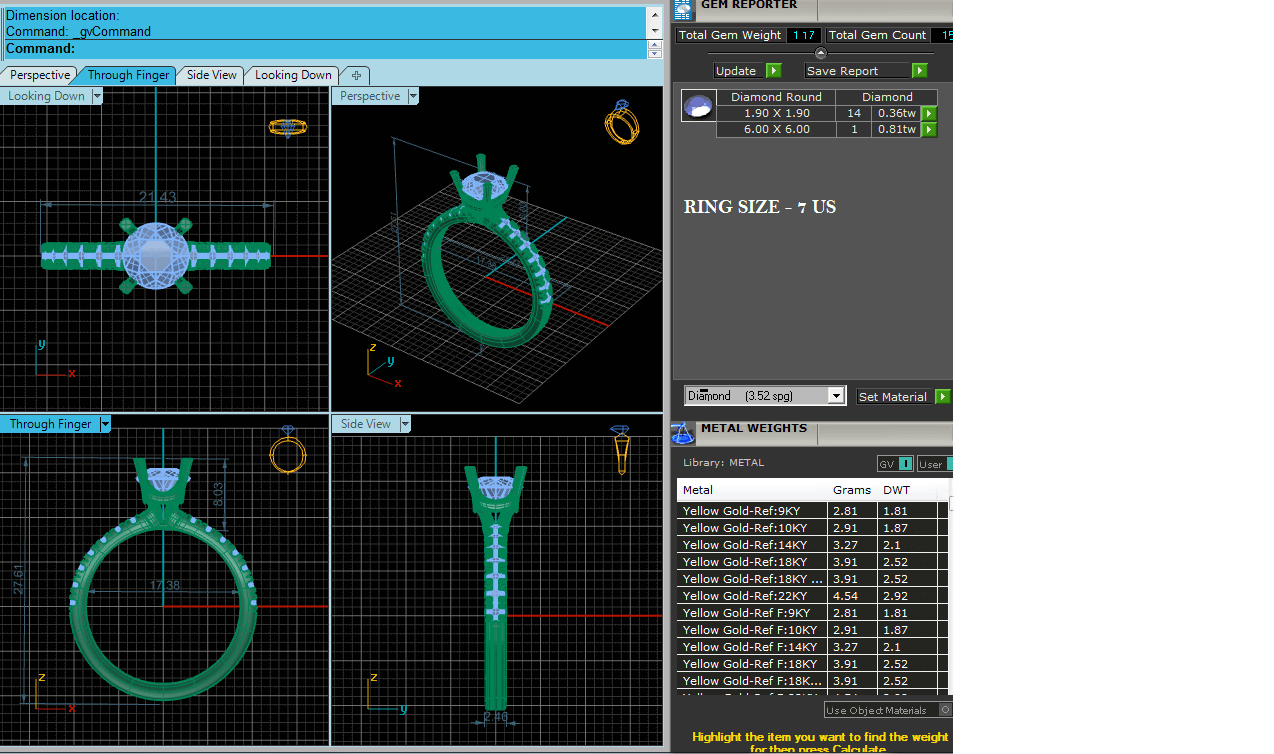Click the collapse handle under Total Gem Weight

click(x=821, y=54)
